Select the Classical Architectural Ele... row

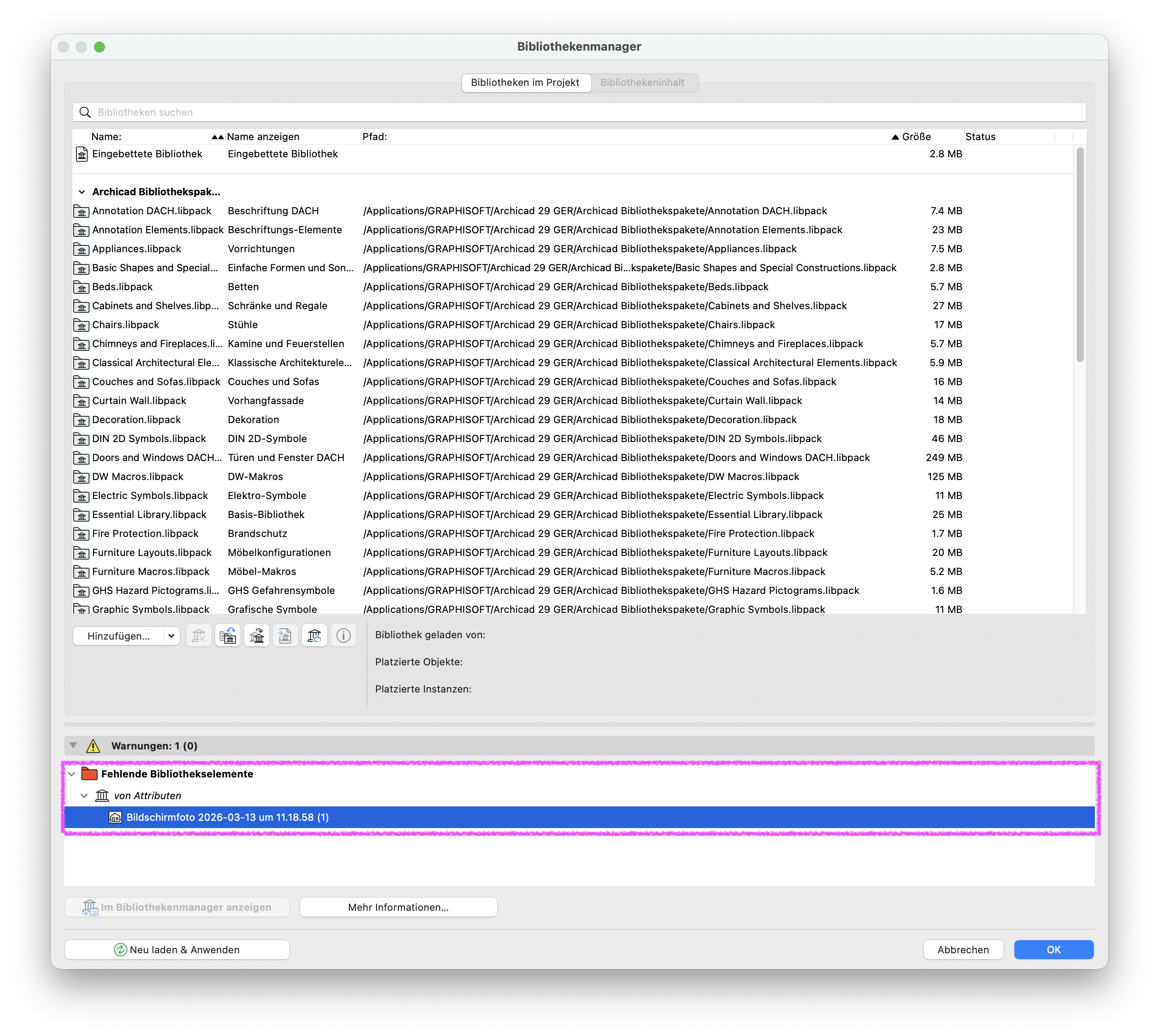pyautogui.click(x=573, y=363)
